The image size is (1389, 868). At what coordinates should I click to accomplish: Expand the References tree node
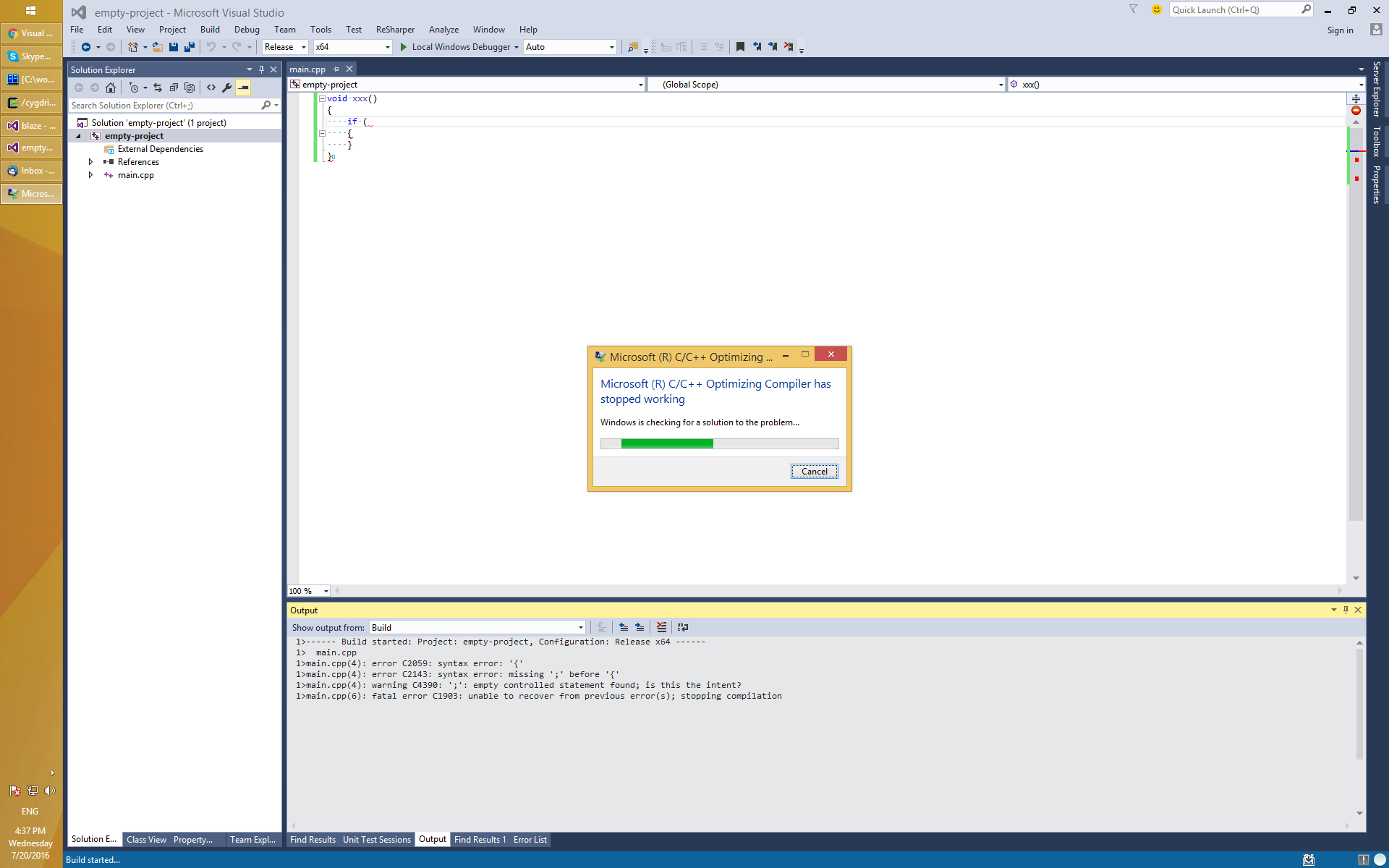[x=90, y=162]
